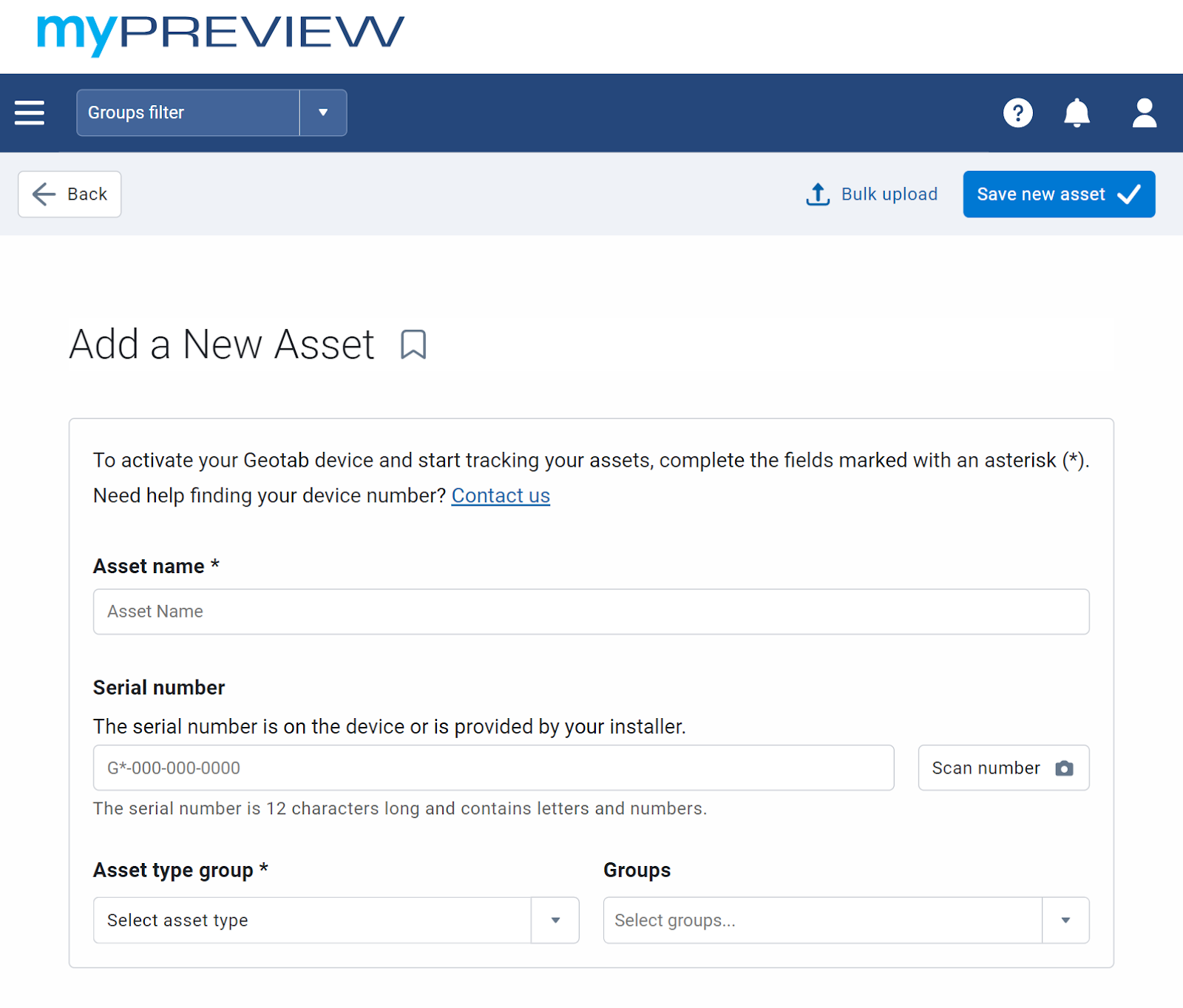Open the user profile icon
The width and height of the screenshot is (1183, 1008).
[1143, 112]
